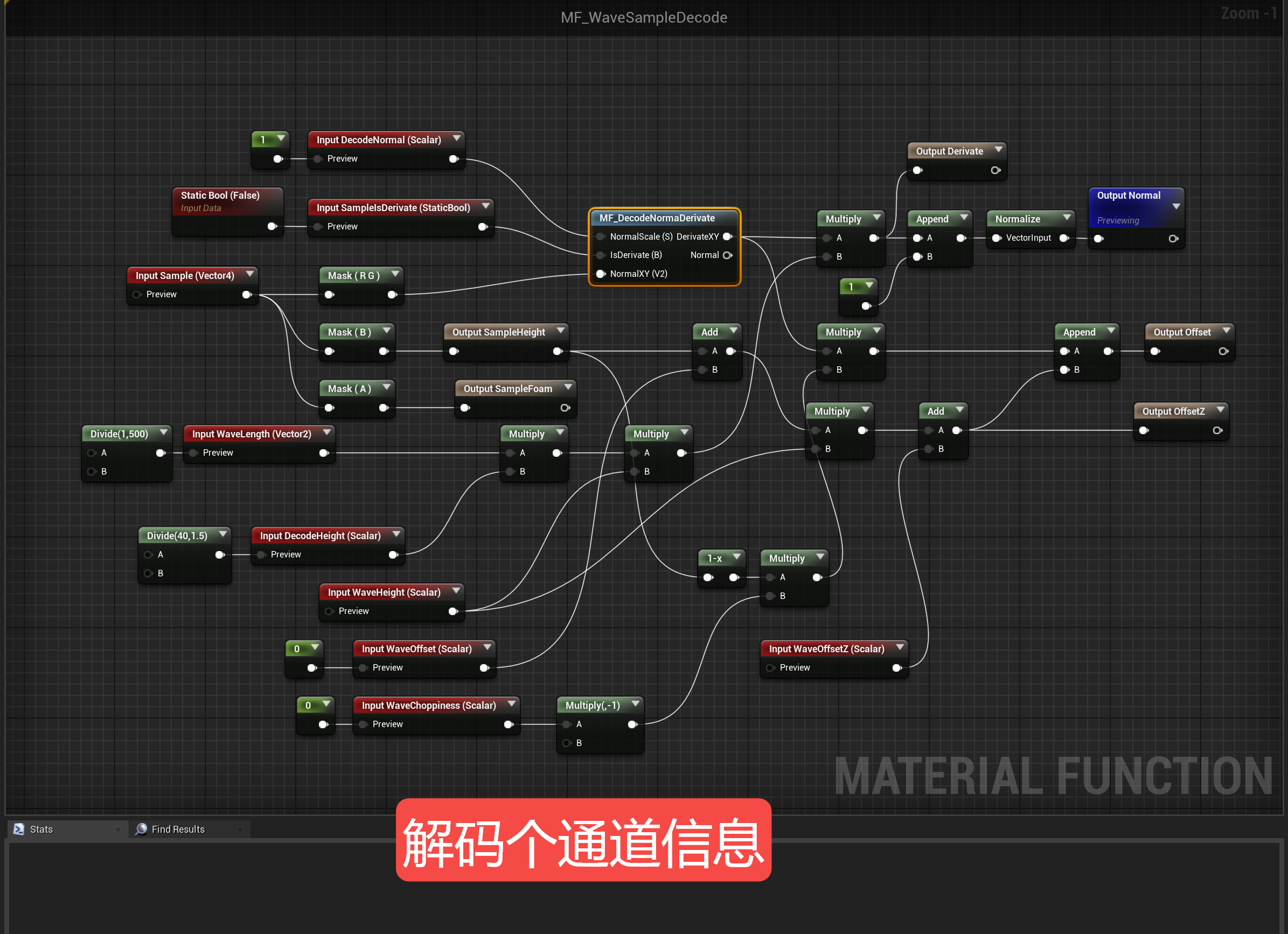This screenshot has height=934, width=1288.
Task: Toggle preview pin on Input WaveOffsetZ
Action: click(x=771, y=668)
